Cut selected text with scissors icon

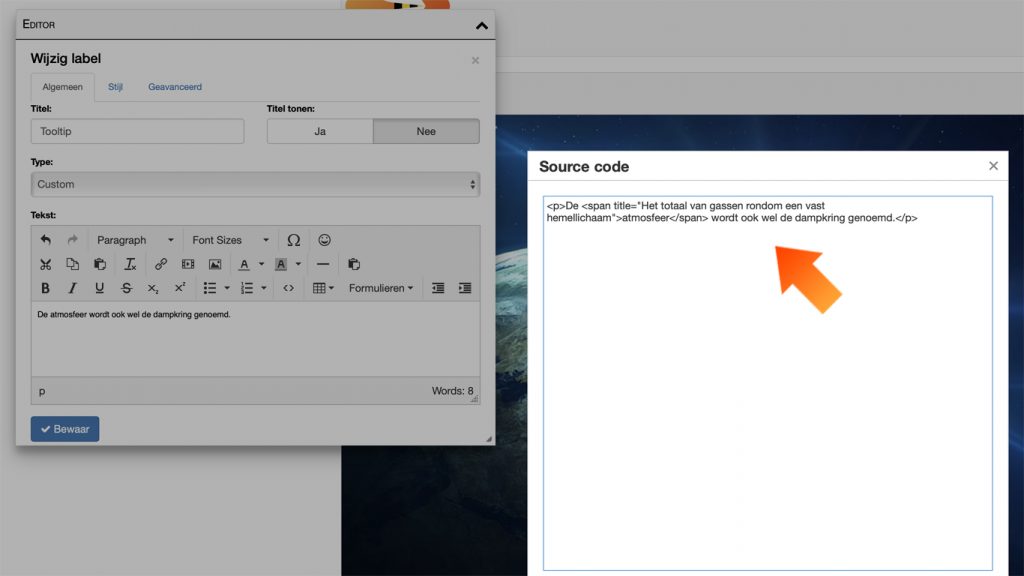46,264
